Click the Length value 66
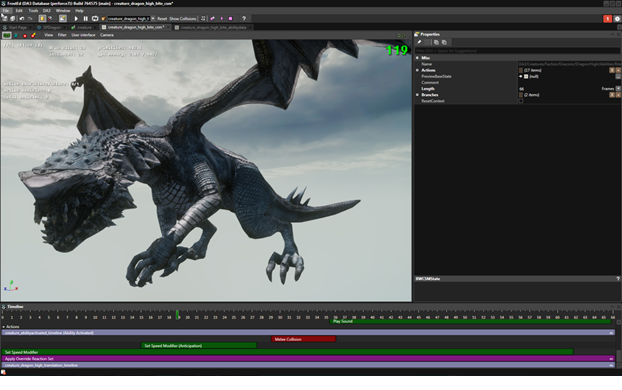 pyautogui.click(x=521, y=89)
